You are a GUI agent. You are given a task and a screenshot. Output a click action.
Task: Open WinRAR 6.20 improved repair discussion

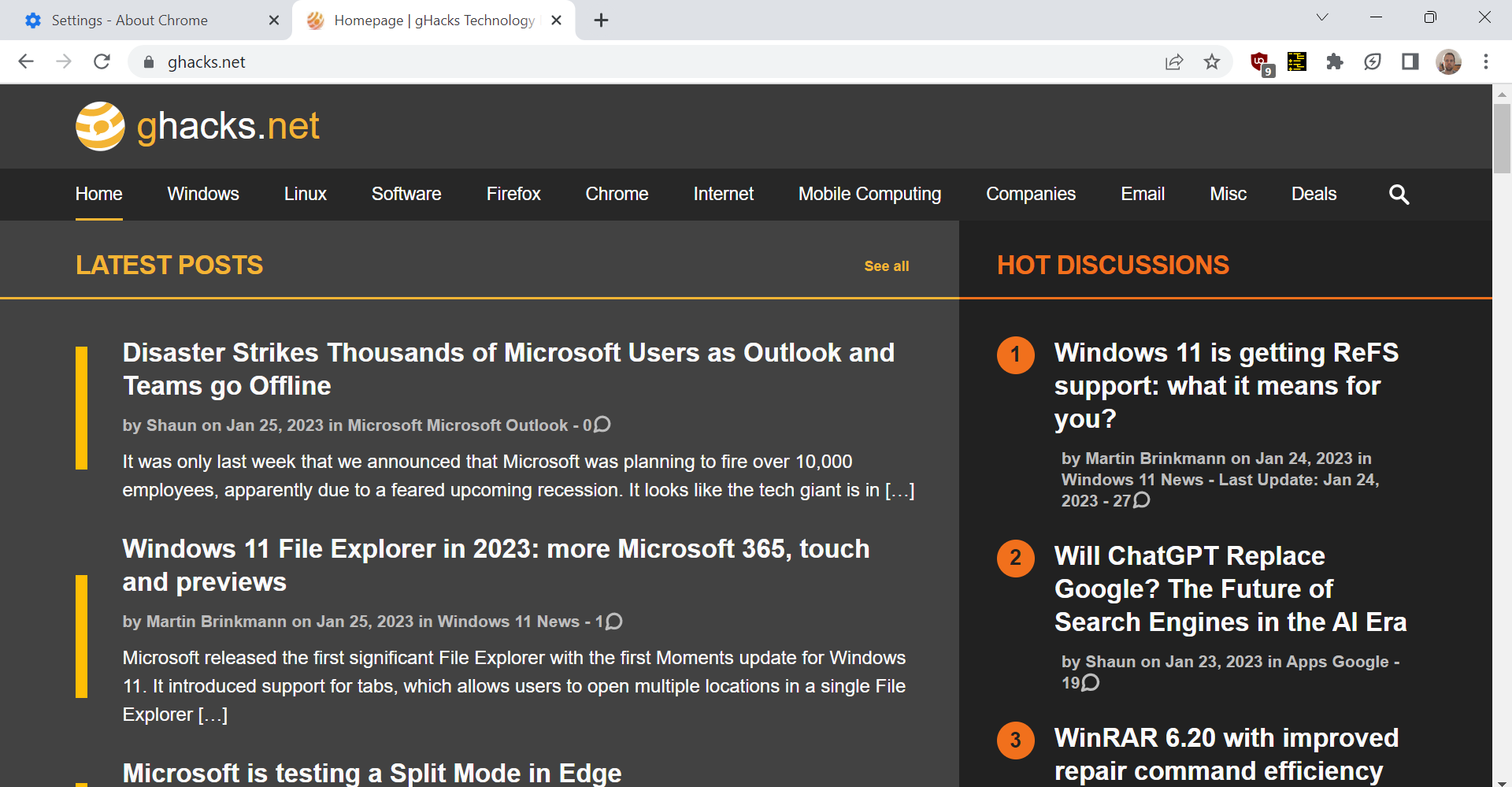pyautogui.click(x=1226, y=755)
